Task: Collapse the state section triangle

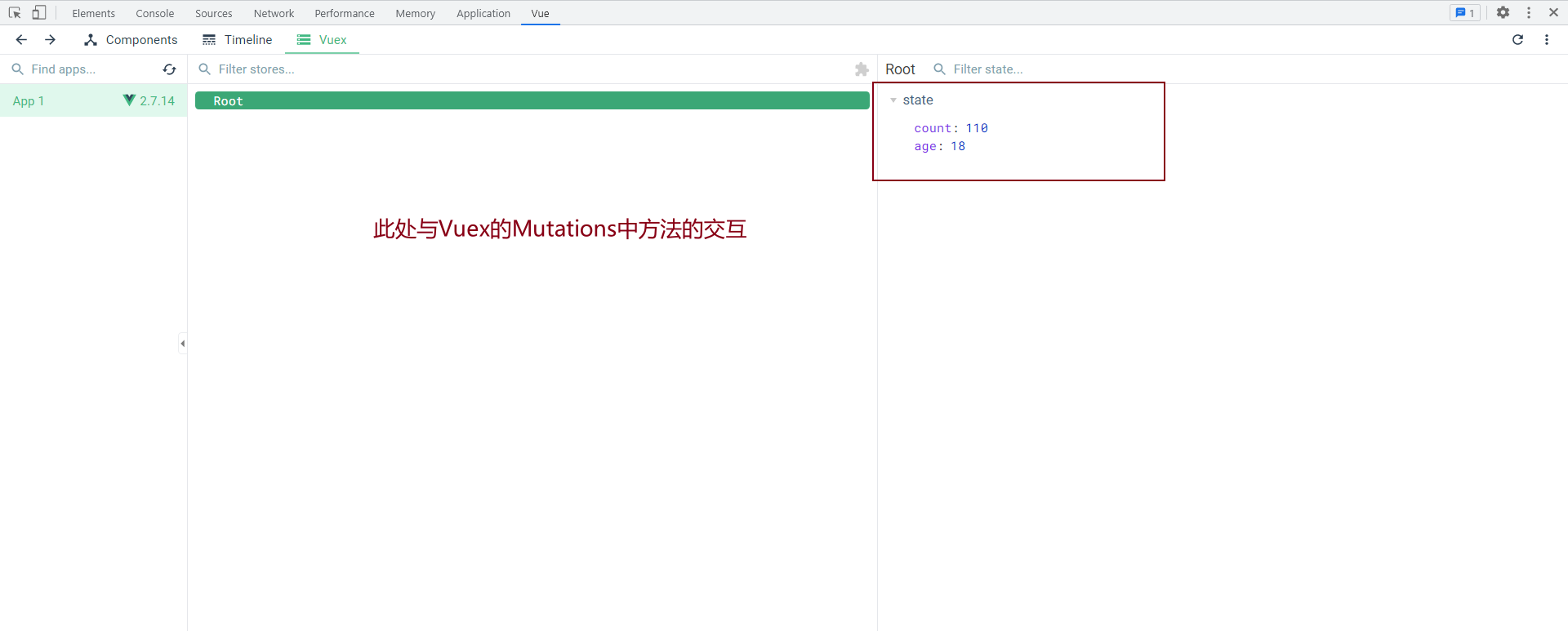Action: [x=893, y=100]
